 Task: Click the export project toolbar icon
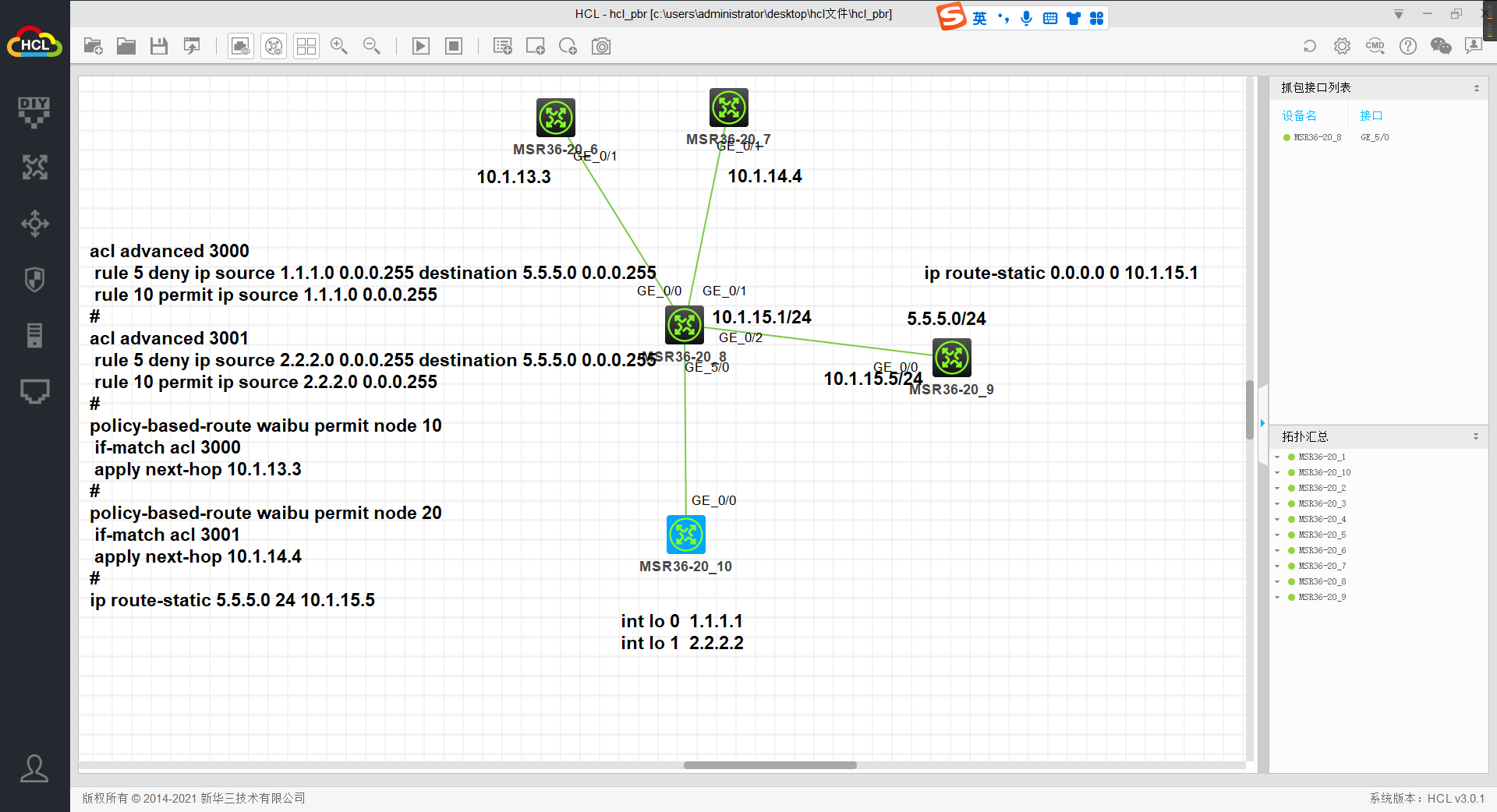click(192, 47)
